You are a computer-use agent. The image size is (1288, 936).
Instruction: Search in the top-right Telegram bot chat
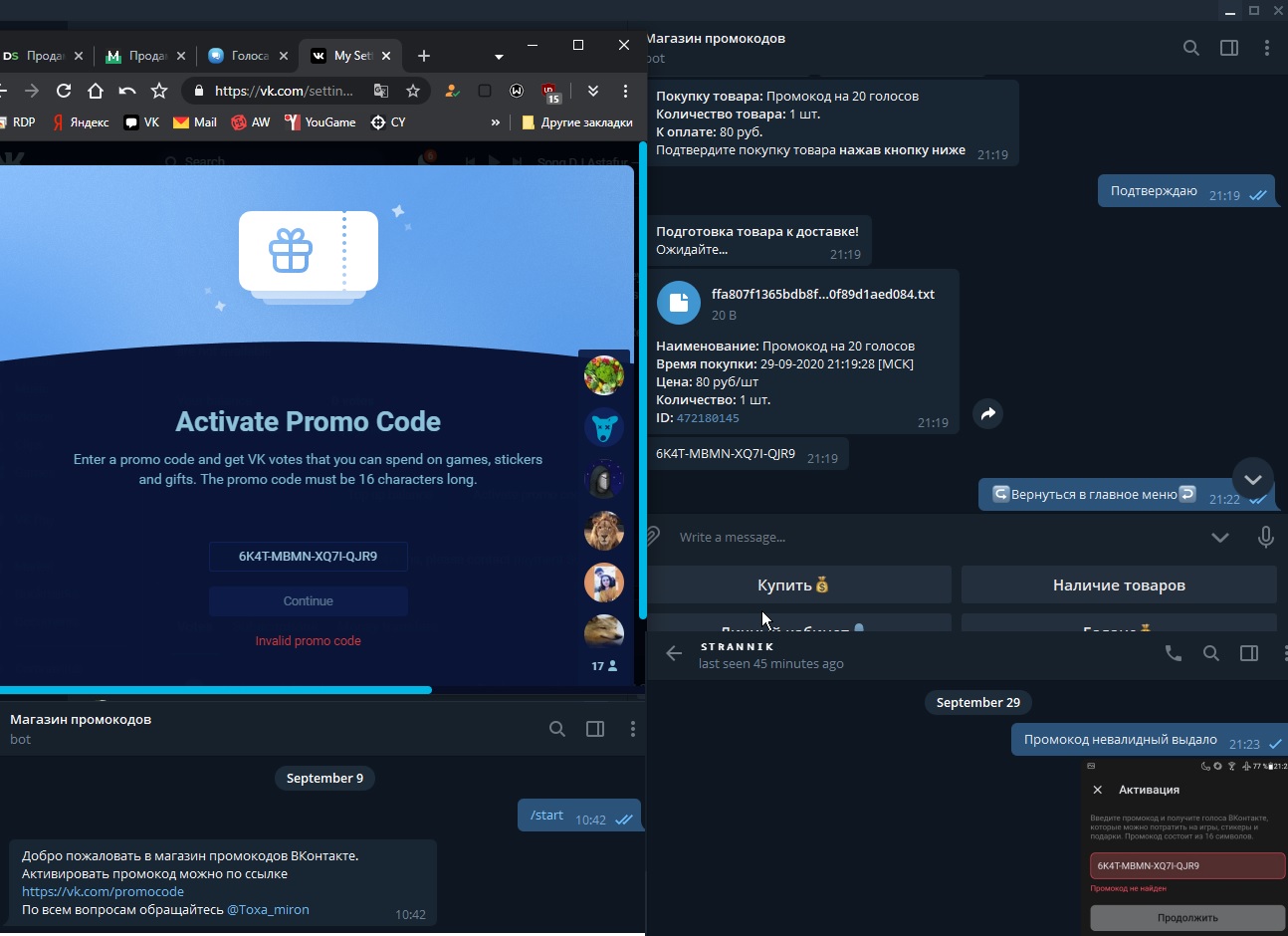pos(1191,48)
